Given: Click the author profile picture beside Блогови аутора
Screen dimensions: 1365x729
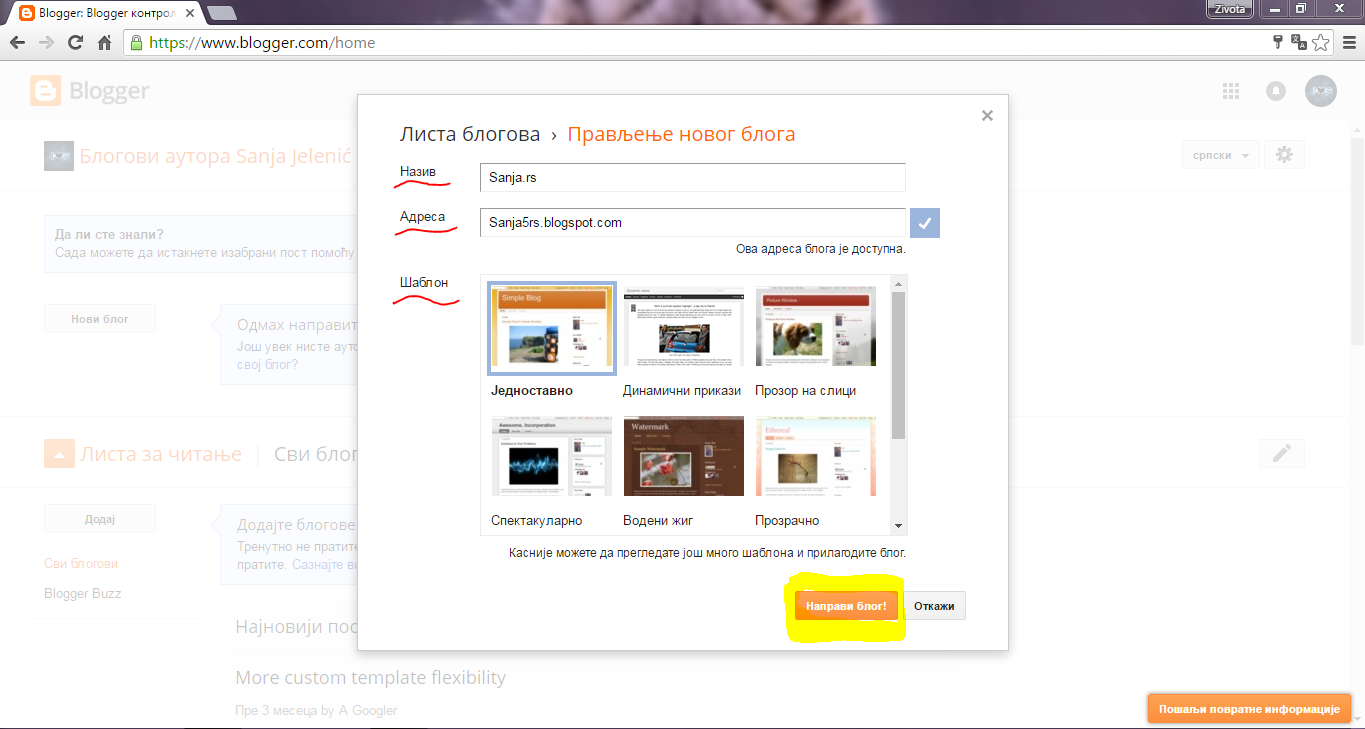Looking at the screenshot, I should pos(59,156).
